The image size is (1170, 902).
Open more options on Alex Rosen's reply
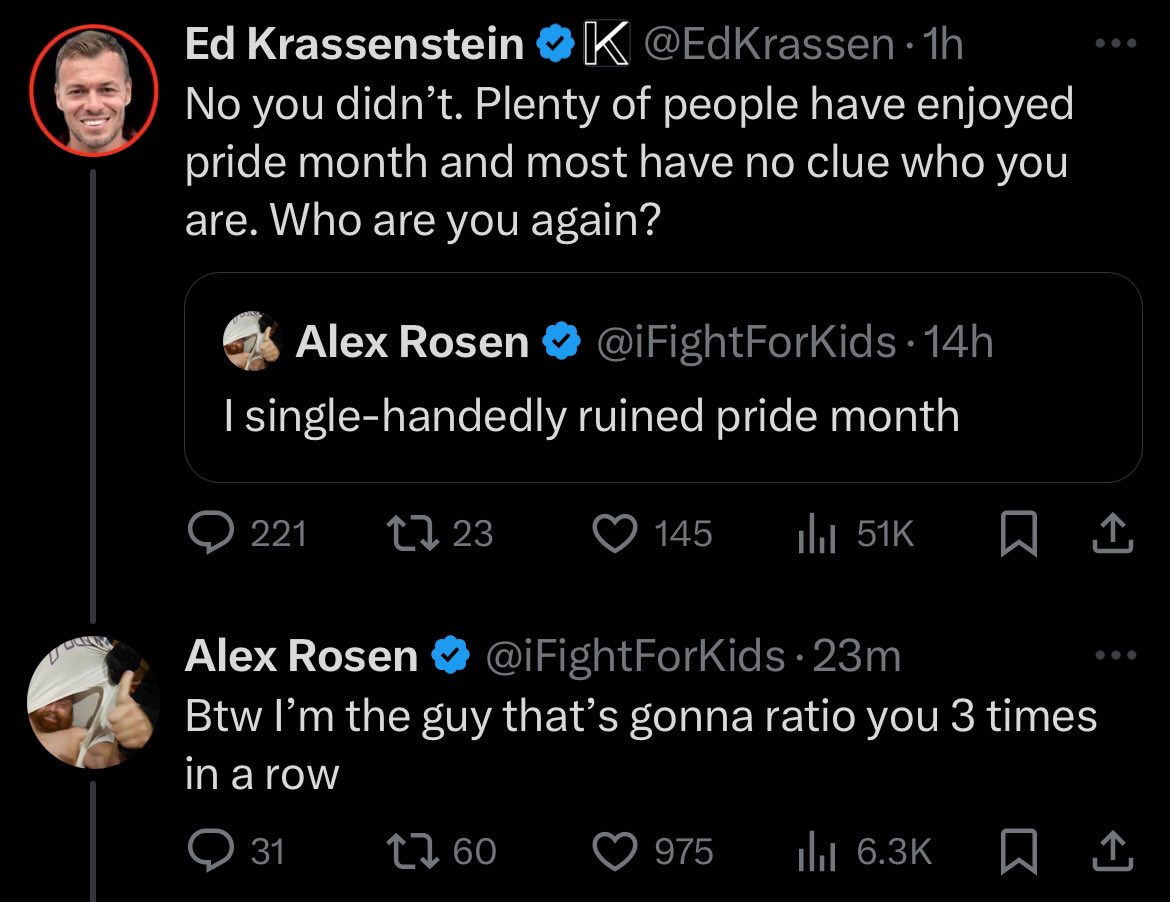pos(1116,657)
